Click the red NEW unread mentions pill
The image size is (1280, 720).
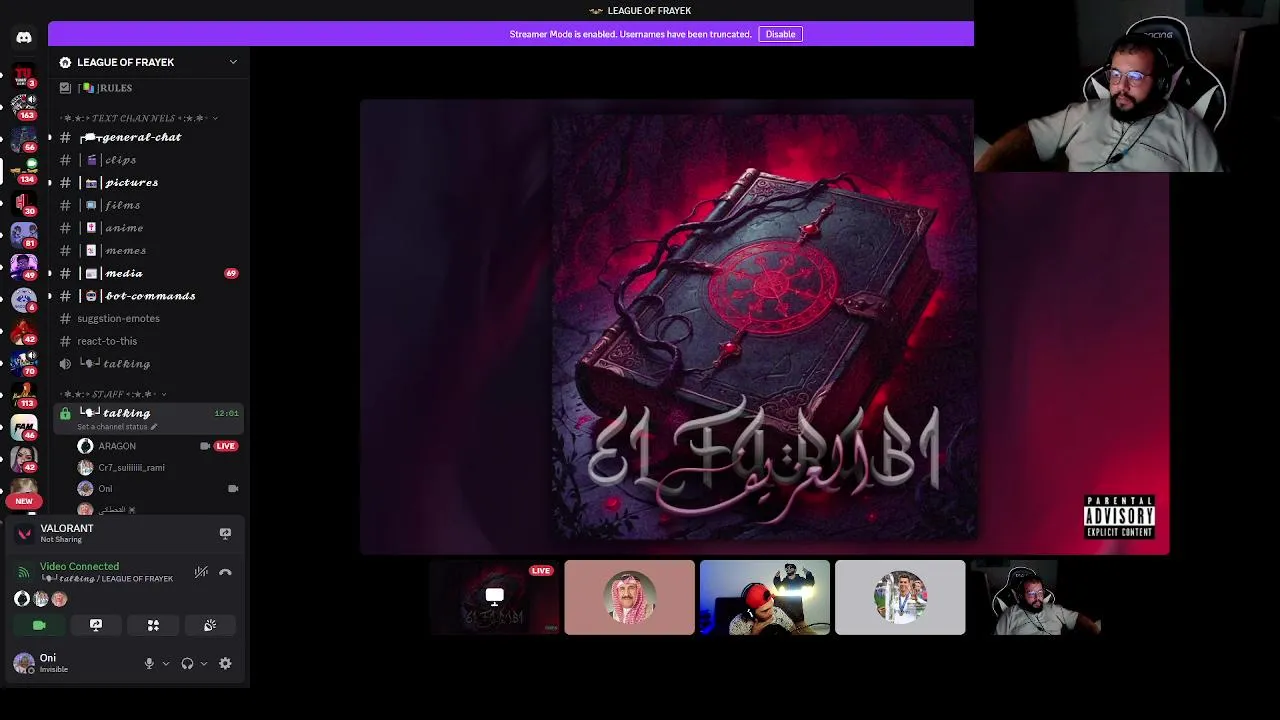(x=24, y=501)
